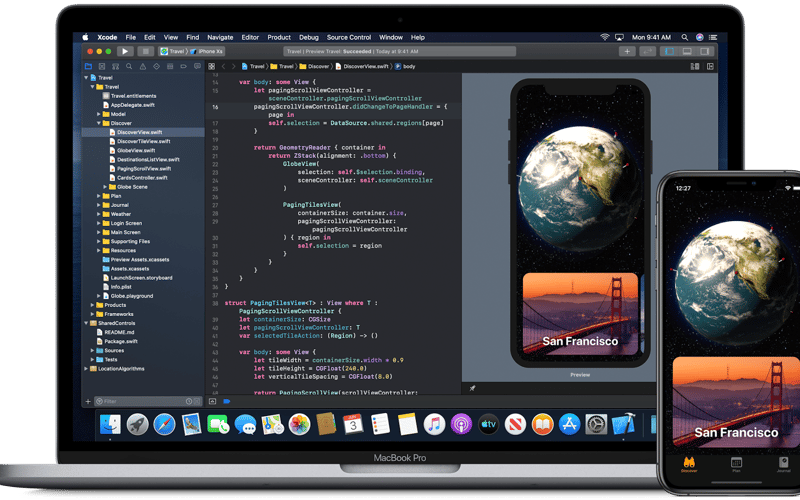The image size is (800, 500).
Task: Open the Test navigator diamond icon
Action: tap(157, 66)
